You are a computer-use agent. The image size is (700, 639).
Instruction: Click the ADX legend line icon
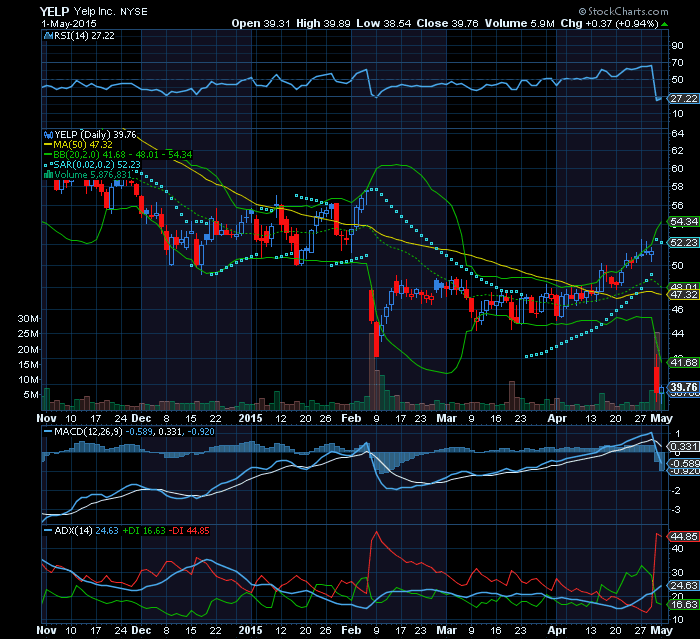48,530
